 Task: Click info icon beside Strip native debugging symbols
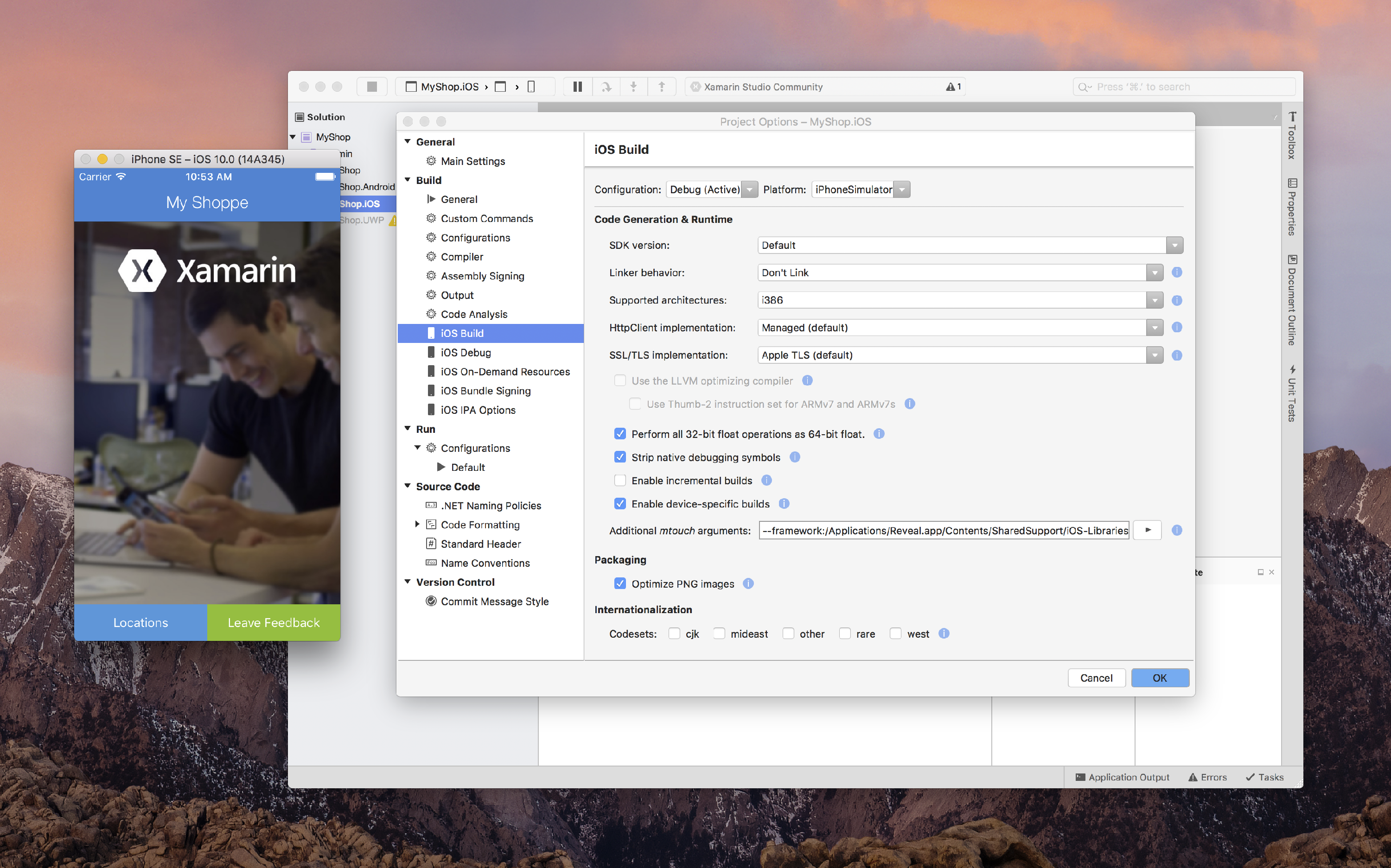coord(795,457)
